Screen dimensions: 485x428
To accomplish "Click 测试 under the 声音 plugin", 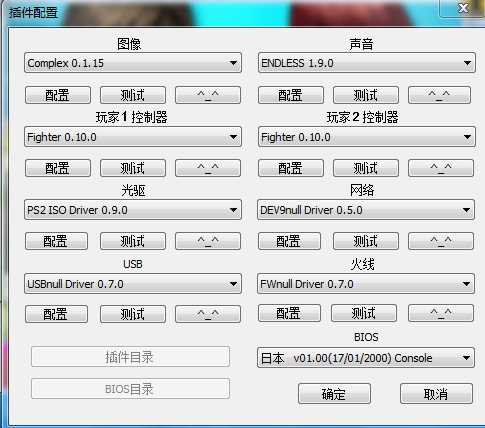I will click(x=366, y=95).
